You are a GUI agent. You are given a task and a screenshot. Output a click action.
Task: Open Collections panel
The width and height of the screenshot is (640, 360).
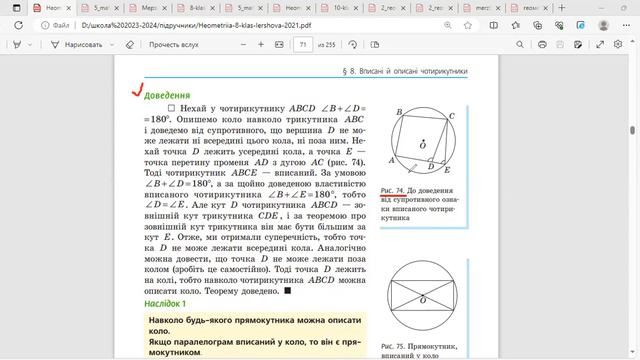tap(538, 25)
